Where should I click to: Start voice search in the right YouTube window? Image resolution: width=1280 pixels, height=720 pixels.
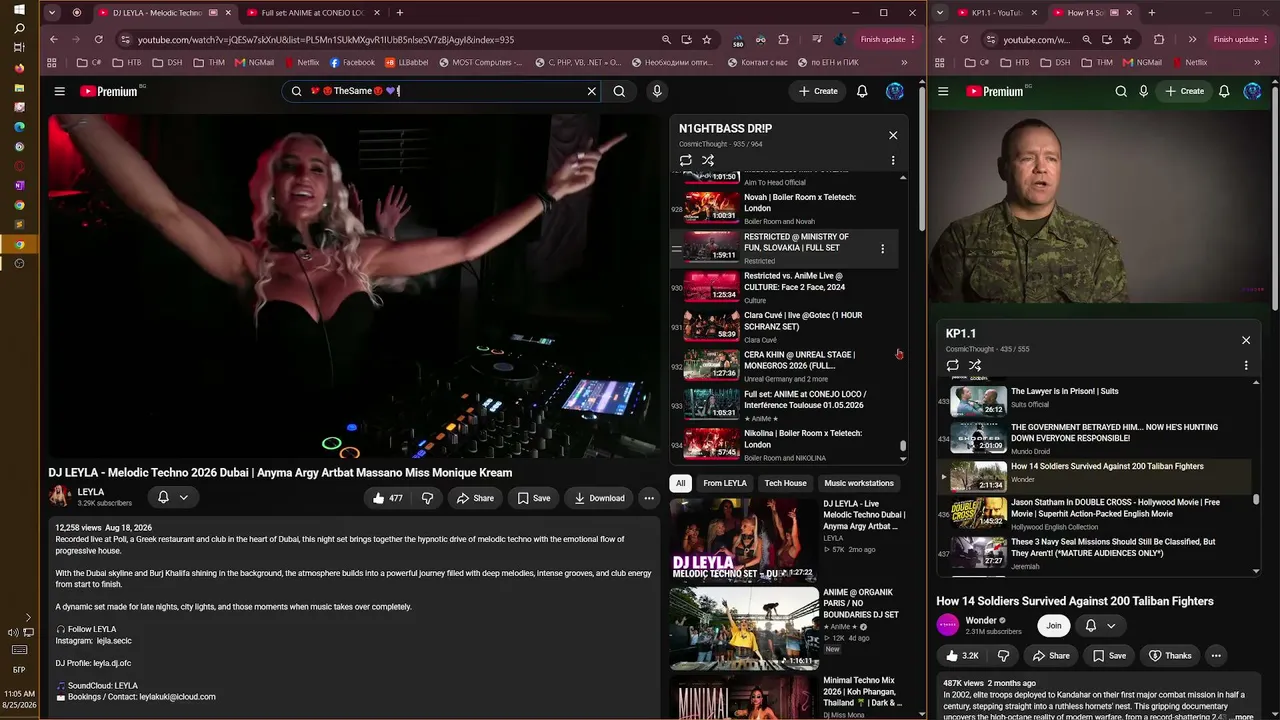point(1144,91)
